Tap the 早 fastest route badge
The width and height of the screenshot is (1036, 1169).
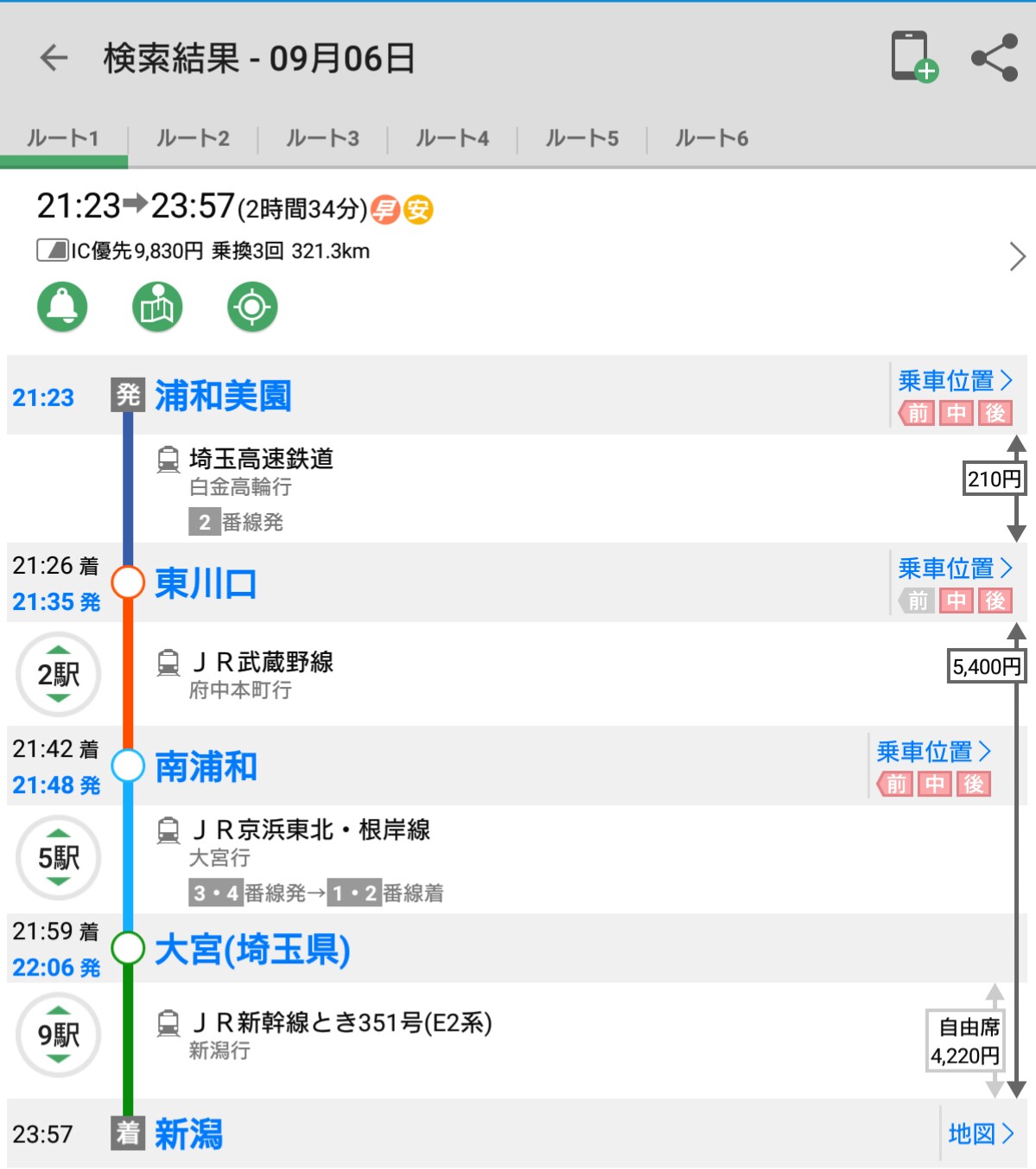pyautogui.click(x=385, y=209)
